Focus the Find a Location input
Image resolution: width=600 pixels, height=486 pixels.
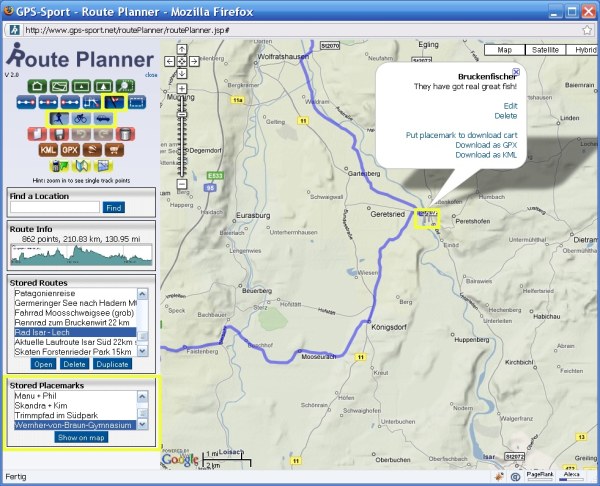[x=55, y=207]
